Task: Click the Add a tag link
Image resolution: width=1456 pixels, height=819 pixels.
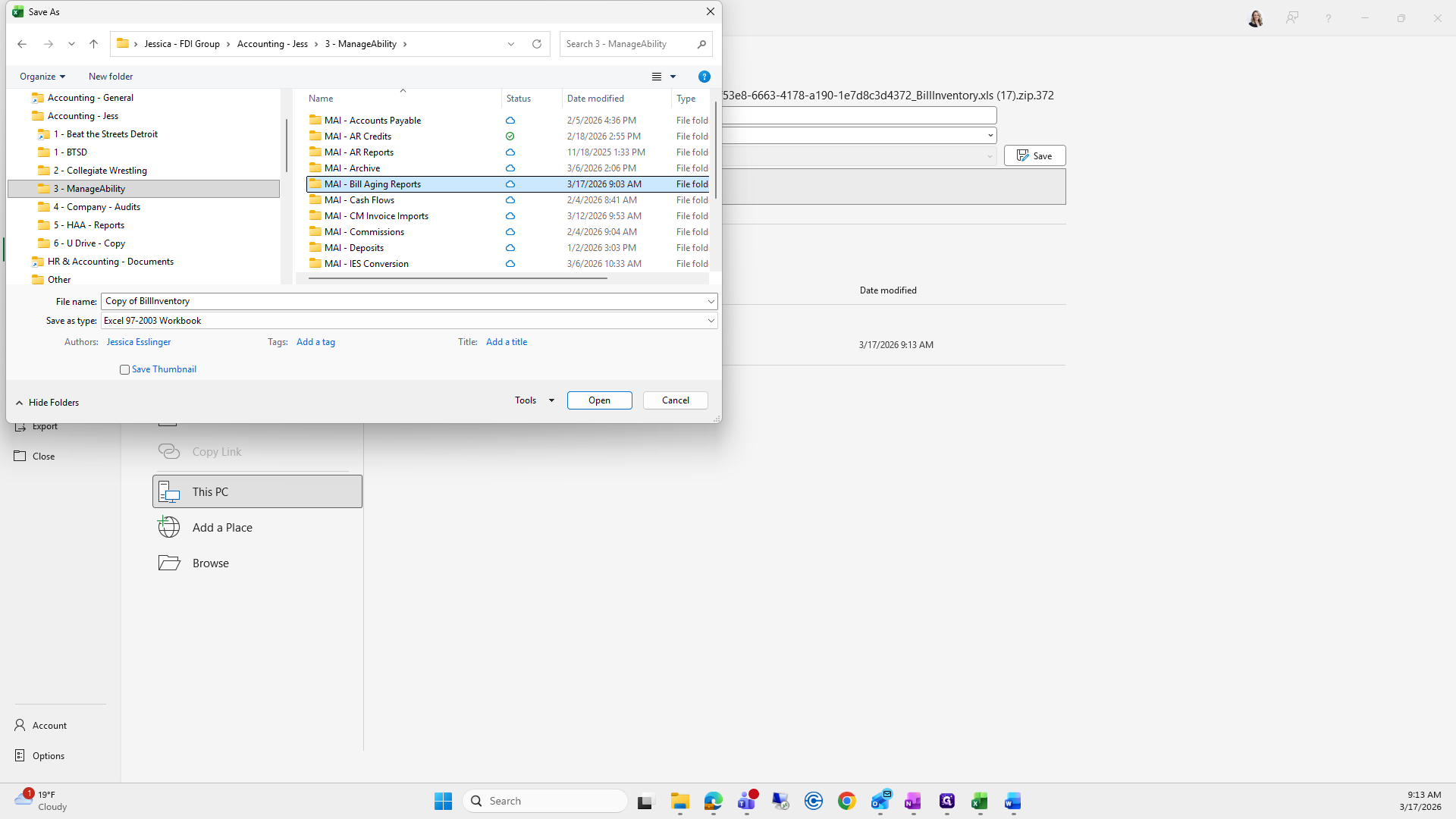Action: [x=315, y=342]
